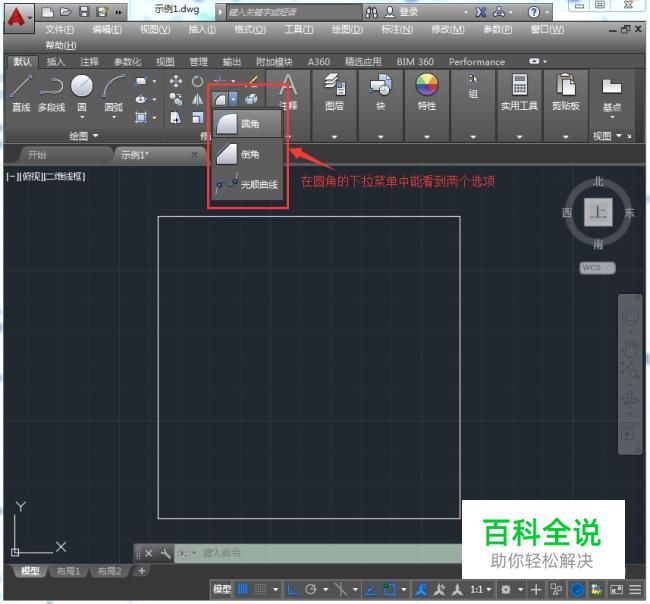650x604 pixels.
Task: Toggle annotation visibility in status bar
Action: click(422, 589)
